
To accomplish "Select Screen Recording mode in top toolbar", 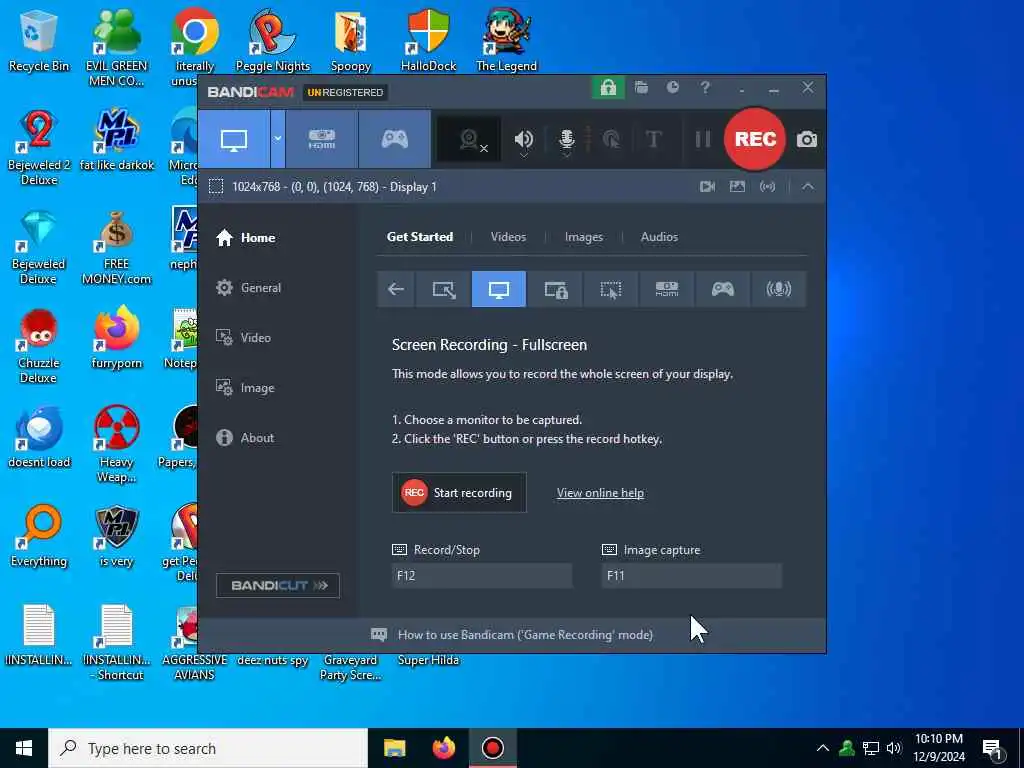I will coord(234,139).
